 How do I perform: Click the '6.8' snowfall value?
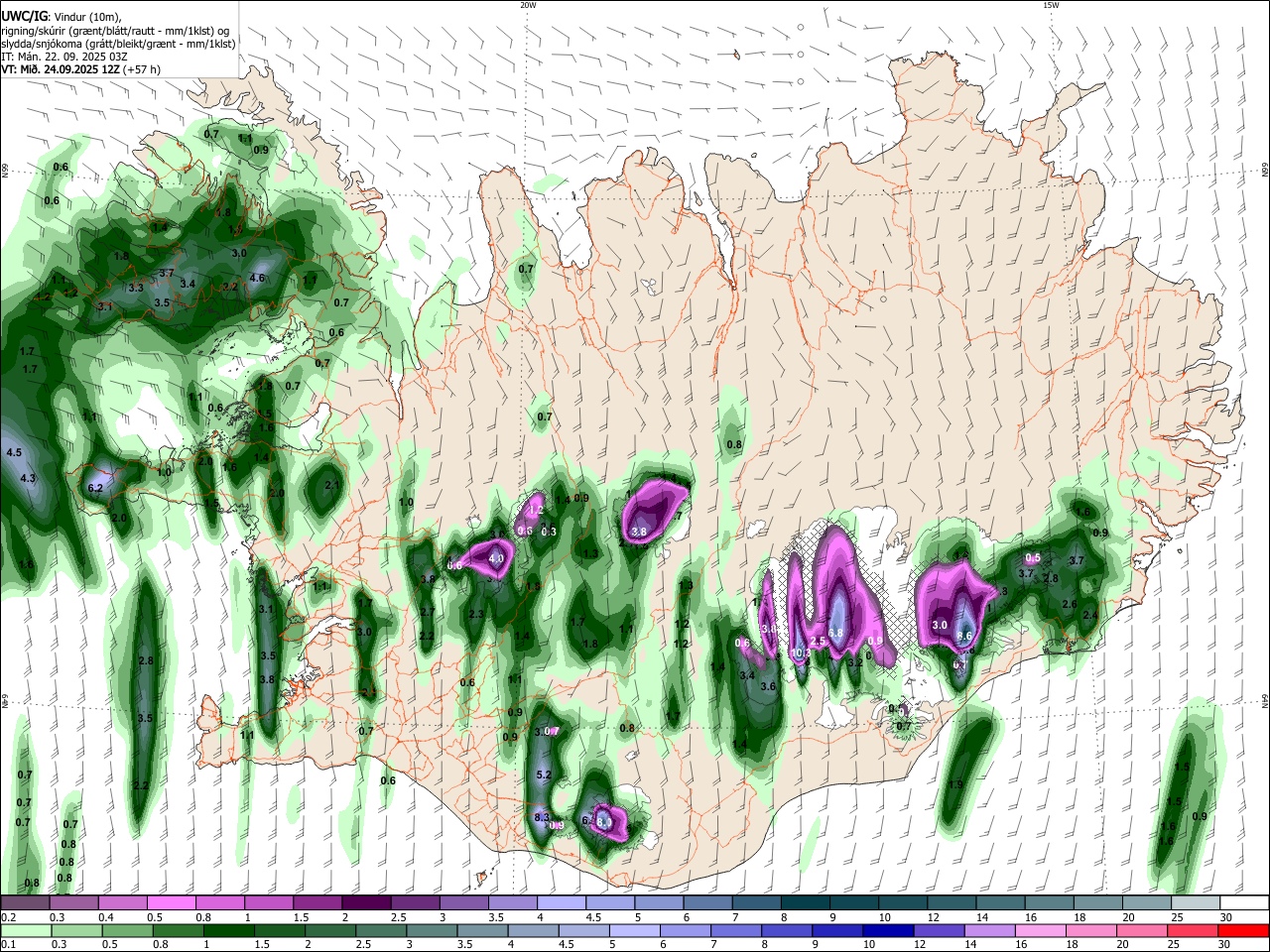tap(835, 633)
